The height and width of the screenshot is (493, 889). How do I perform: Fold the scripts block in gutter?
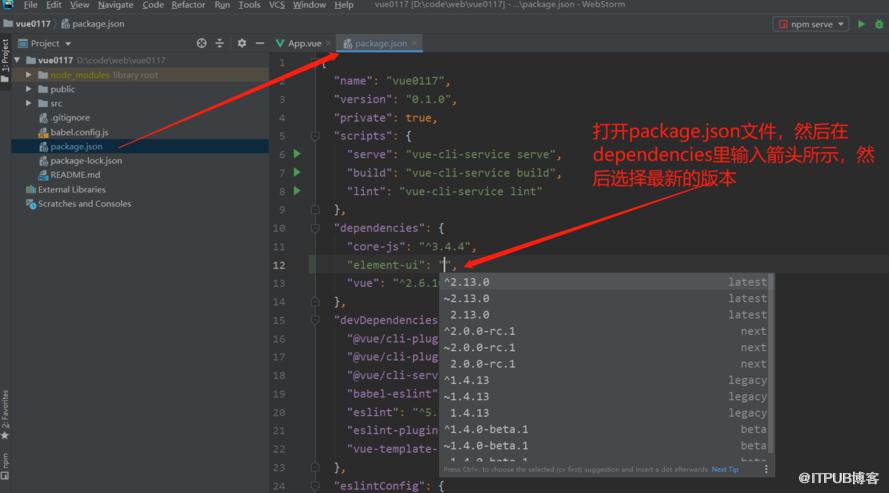pos(315,136)
